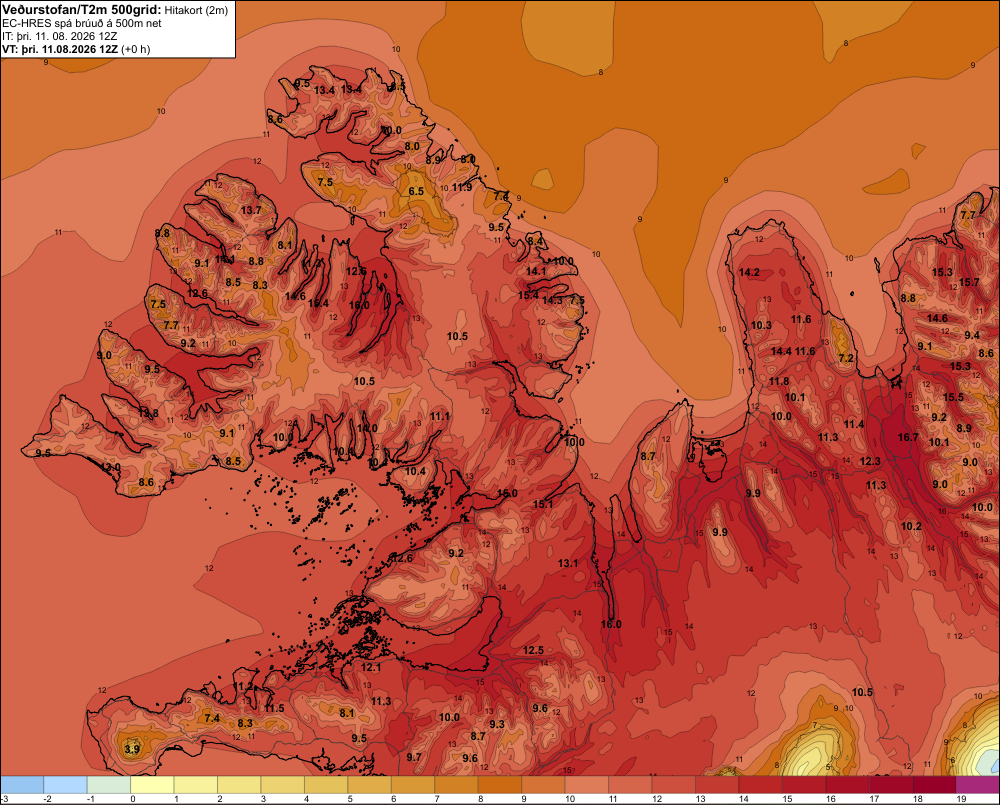Click the 15.1 temperature label near the fjord
1000x805 pixels.
543,504
